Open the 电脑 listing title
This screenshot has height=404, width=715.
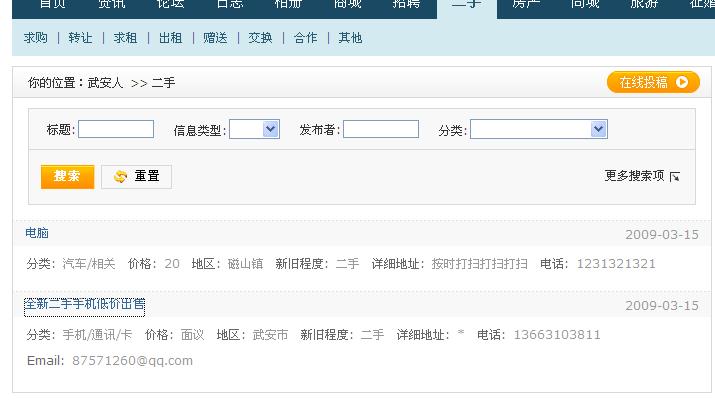(37, 233)
